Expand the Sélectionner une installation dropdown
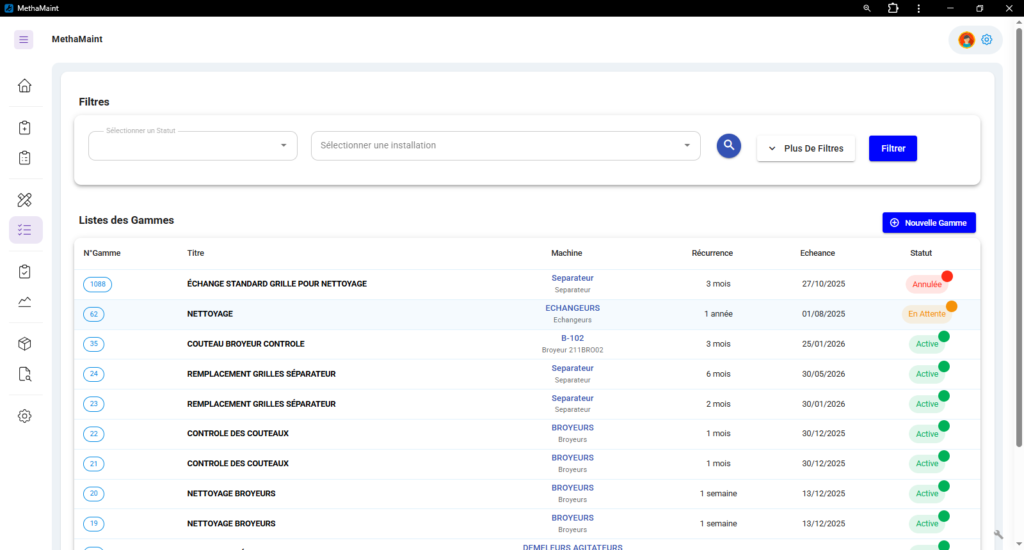Image resolution: width=1024 pixels, height=550 pixels. [505, 146]
